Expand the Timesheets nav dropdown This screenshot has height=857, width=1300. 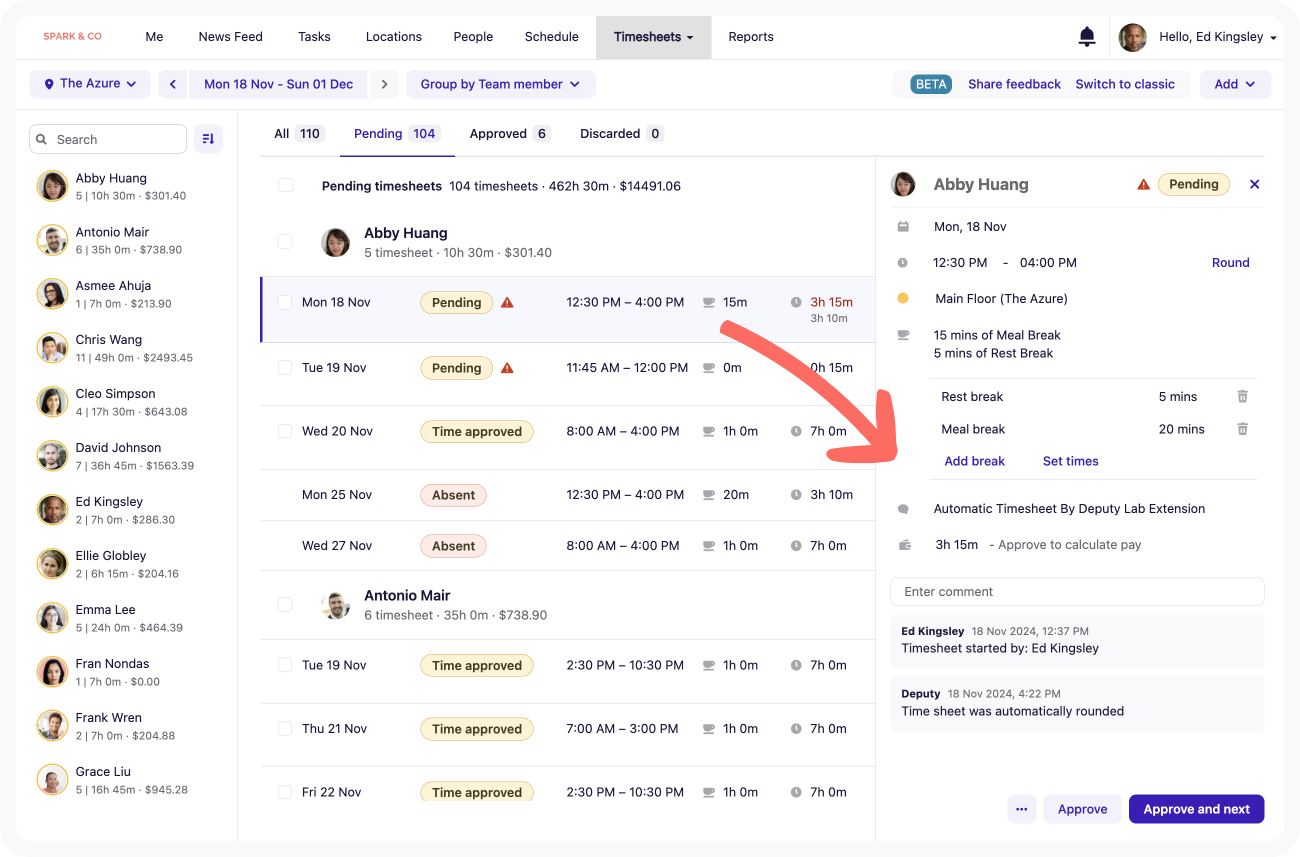(654, 37)
